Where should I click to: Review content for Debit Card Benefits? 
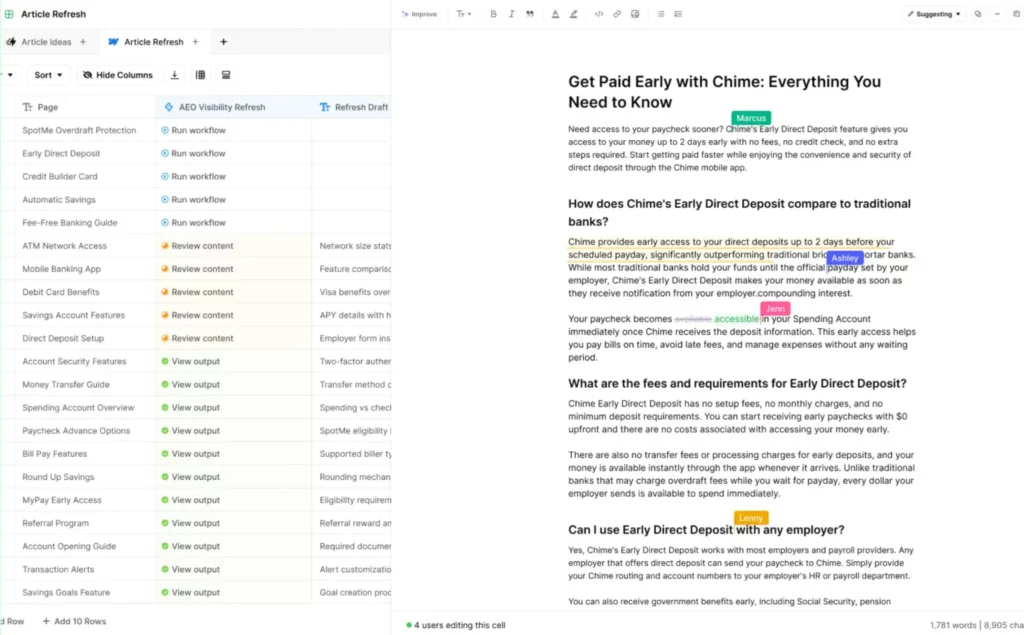[x=197, y=292]
